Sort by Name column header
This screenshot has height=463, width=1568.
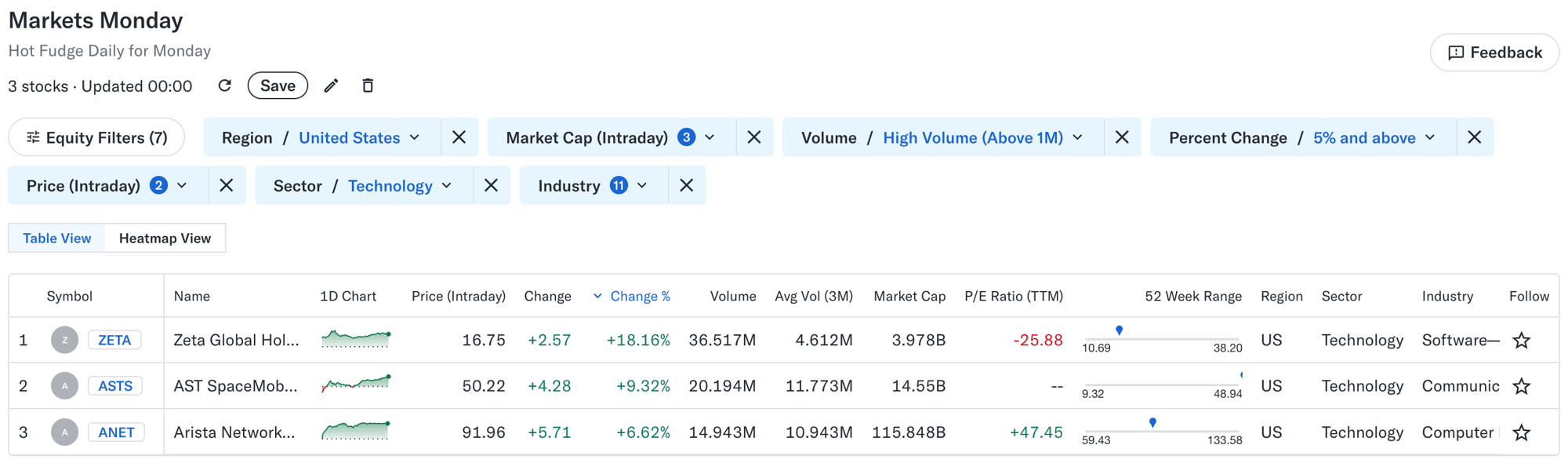tap(192, 296)
